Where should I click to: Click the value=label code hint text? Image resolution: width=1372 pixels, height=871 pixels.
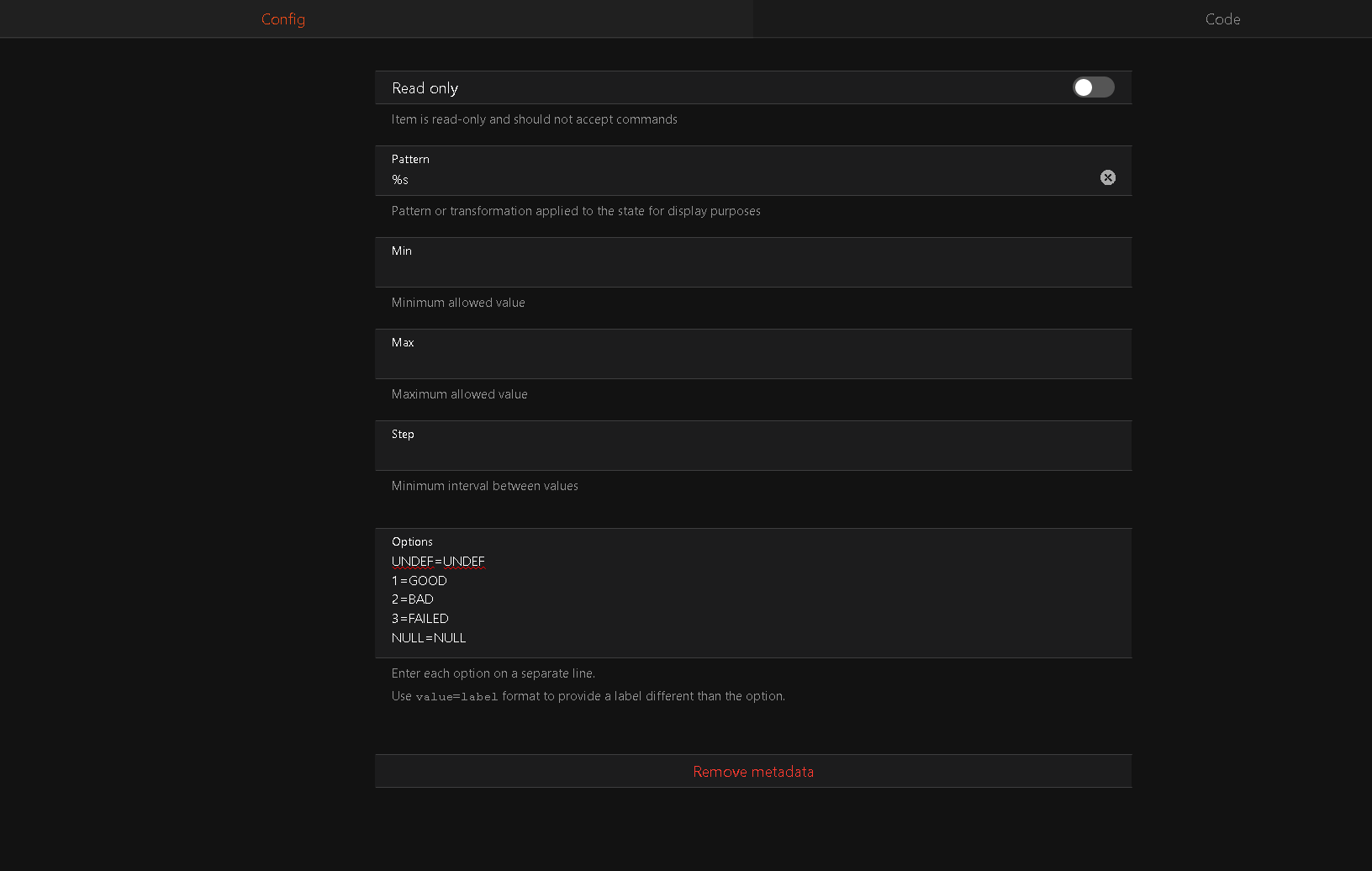[x=456, y=697]
